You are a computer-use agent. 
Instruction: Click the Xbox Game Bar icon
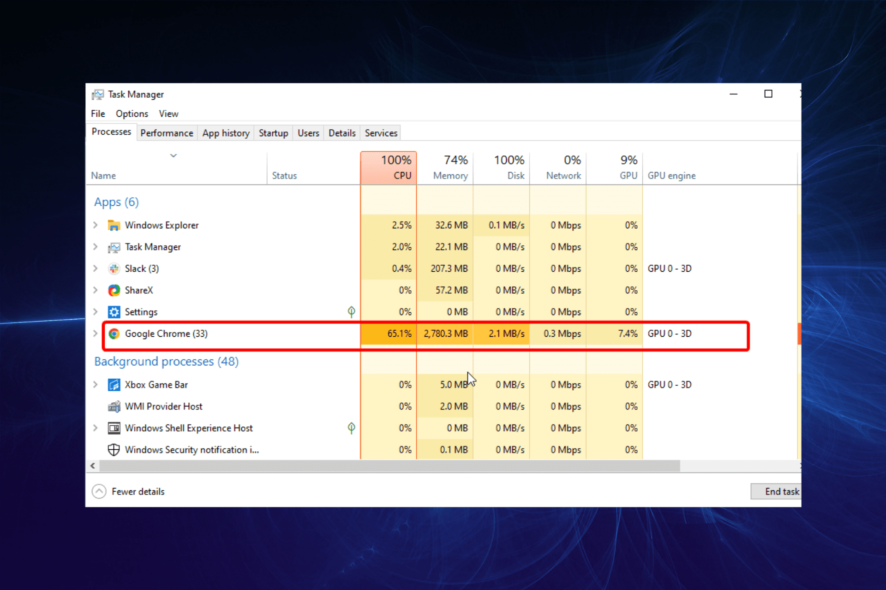click(114, 385)
